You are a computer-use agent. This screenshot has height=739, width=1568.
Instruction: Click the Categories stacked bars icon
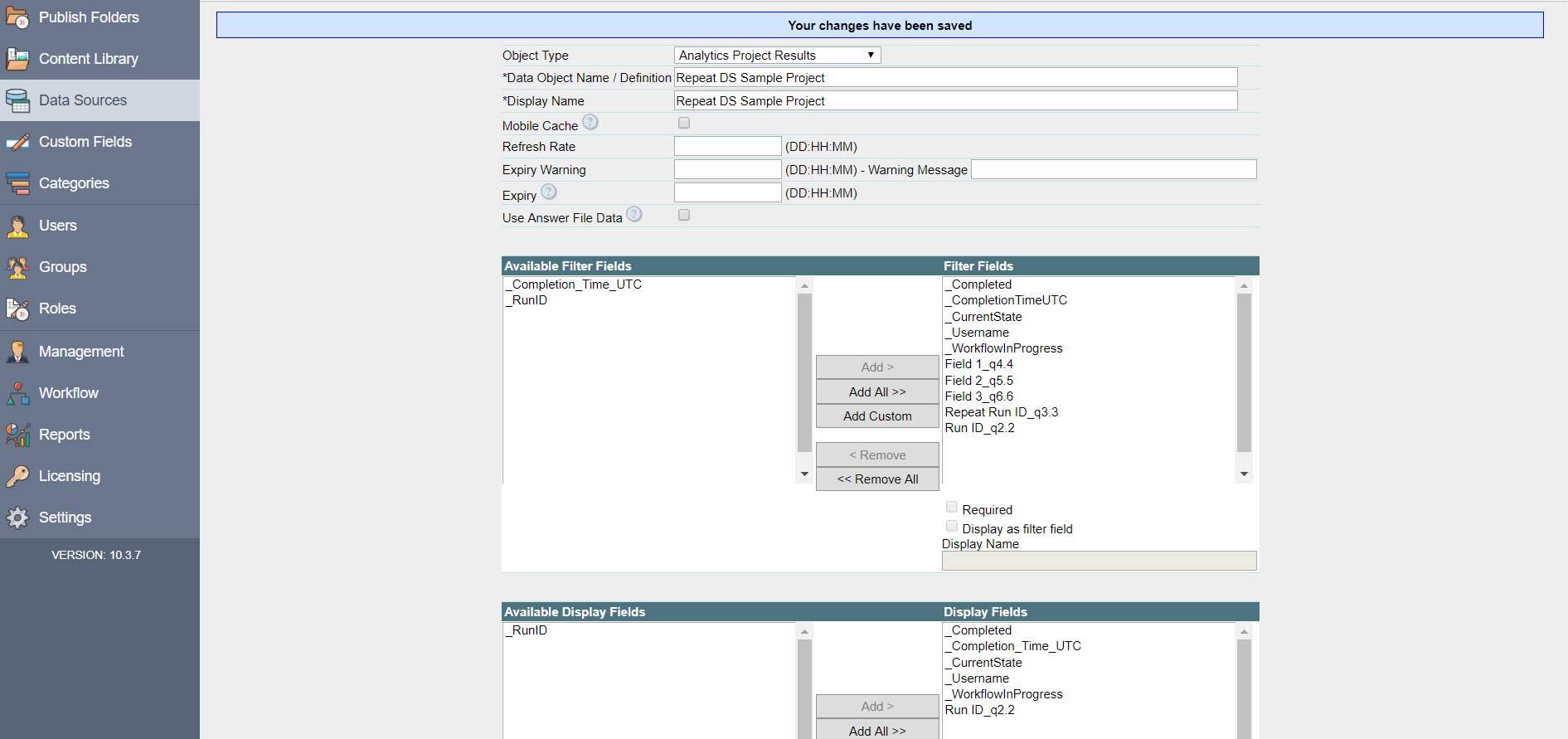(x=17, y=183)
